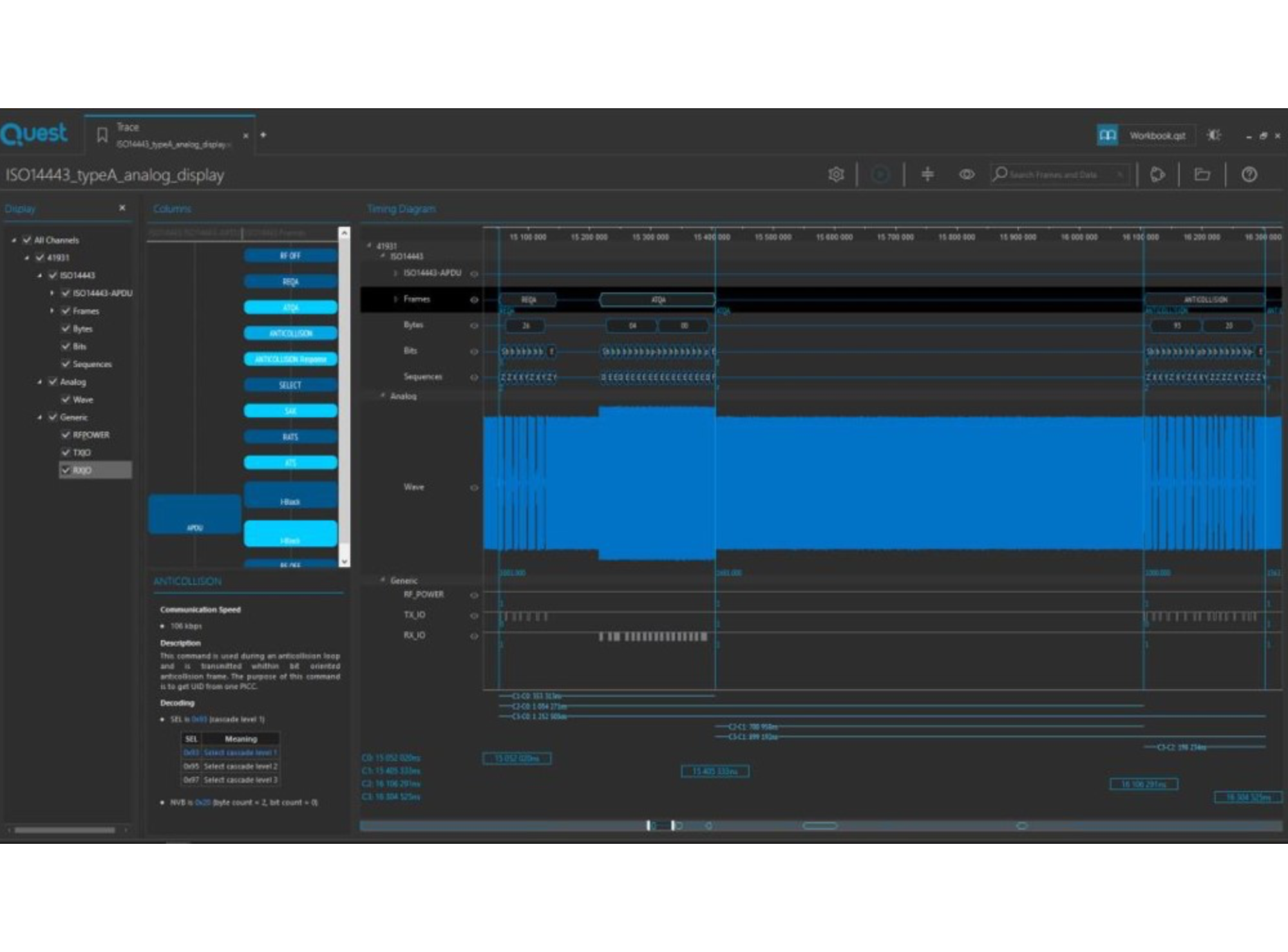
Task: Click the cursor alignment tool icon
Action: tap(927, 174)
